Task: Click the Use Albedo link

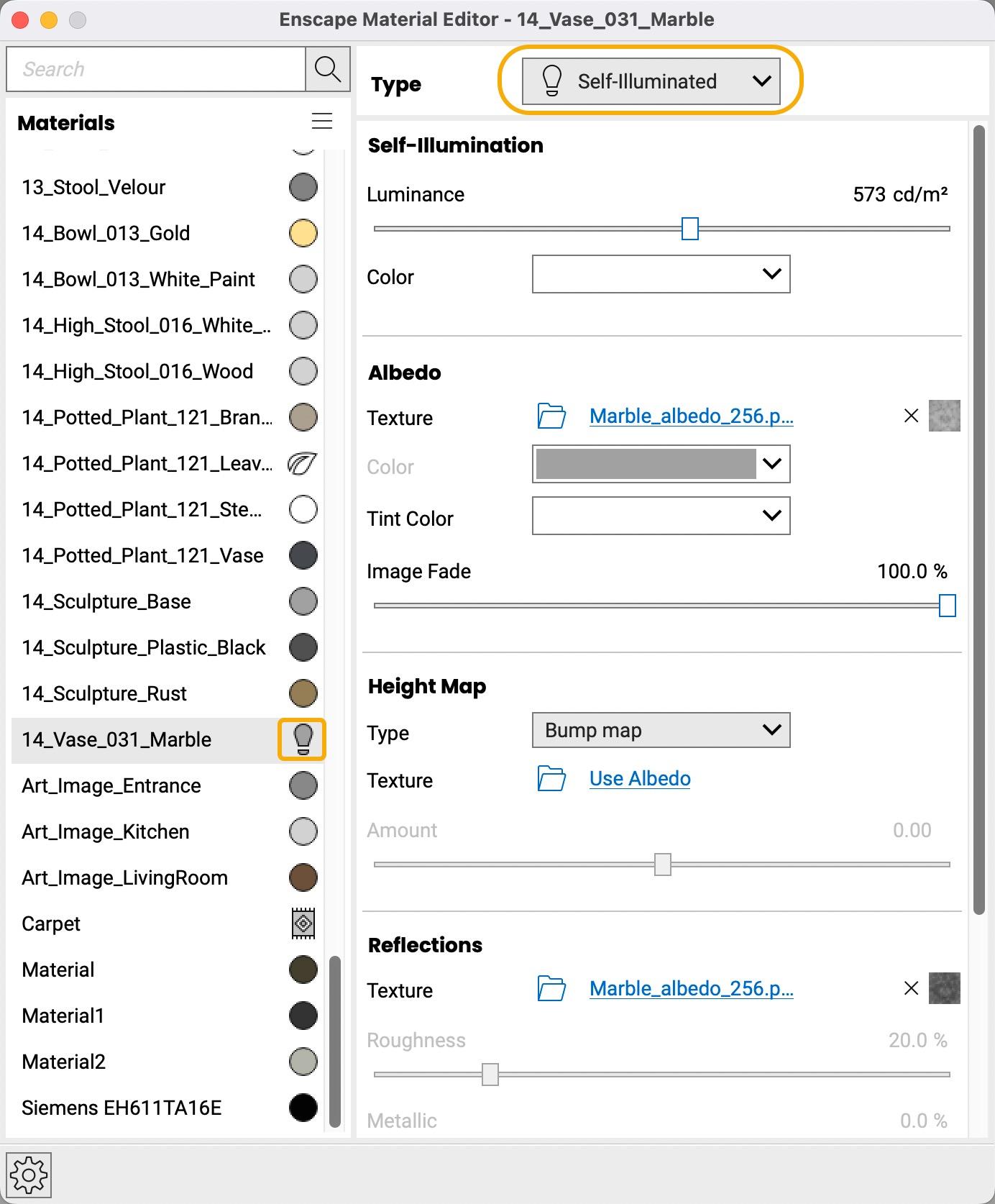Action: coord(640,779)
